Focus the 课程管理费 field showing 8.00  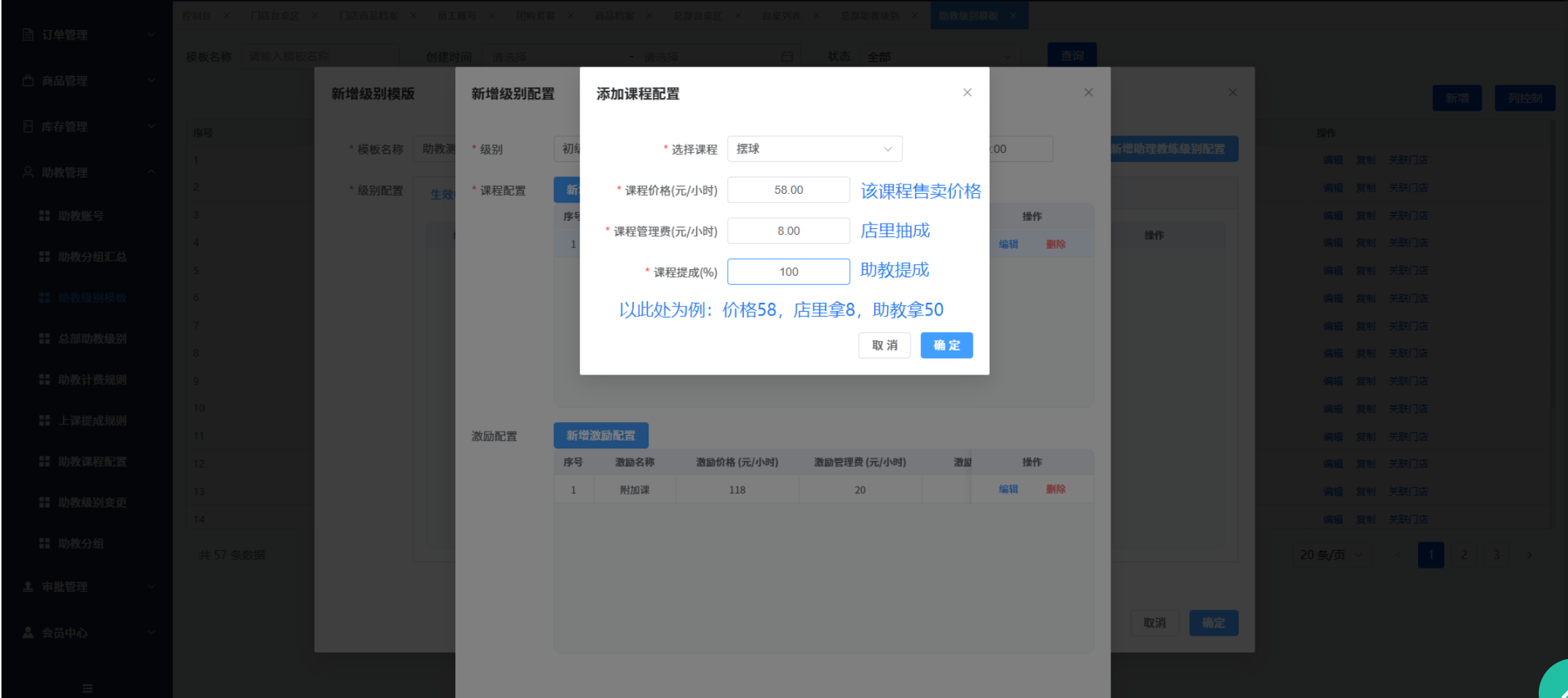pyautogui.click(x=788, y=230)
